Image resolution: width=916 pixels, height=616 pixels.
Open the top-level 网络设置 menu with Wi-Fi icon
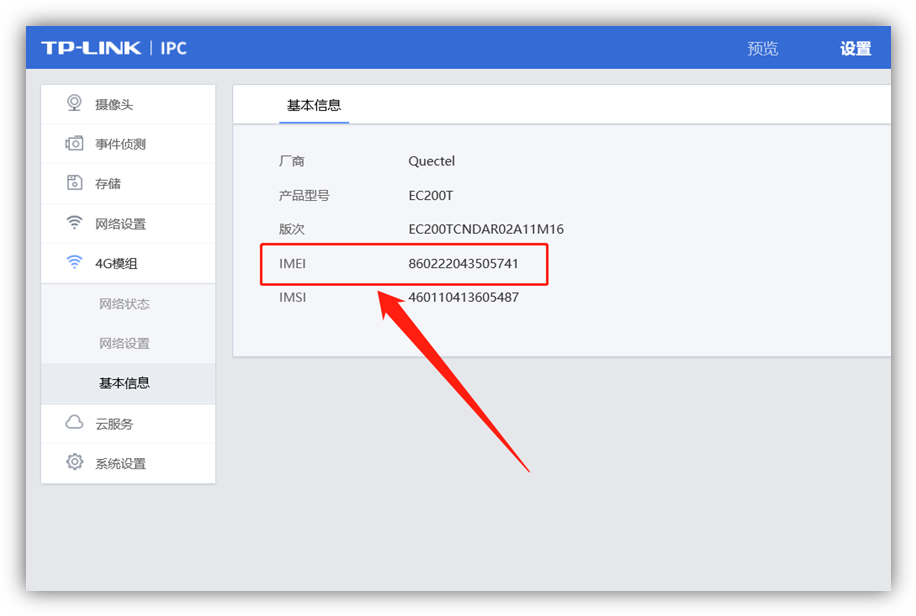128,223
